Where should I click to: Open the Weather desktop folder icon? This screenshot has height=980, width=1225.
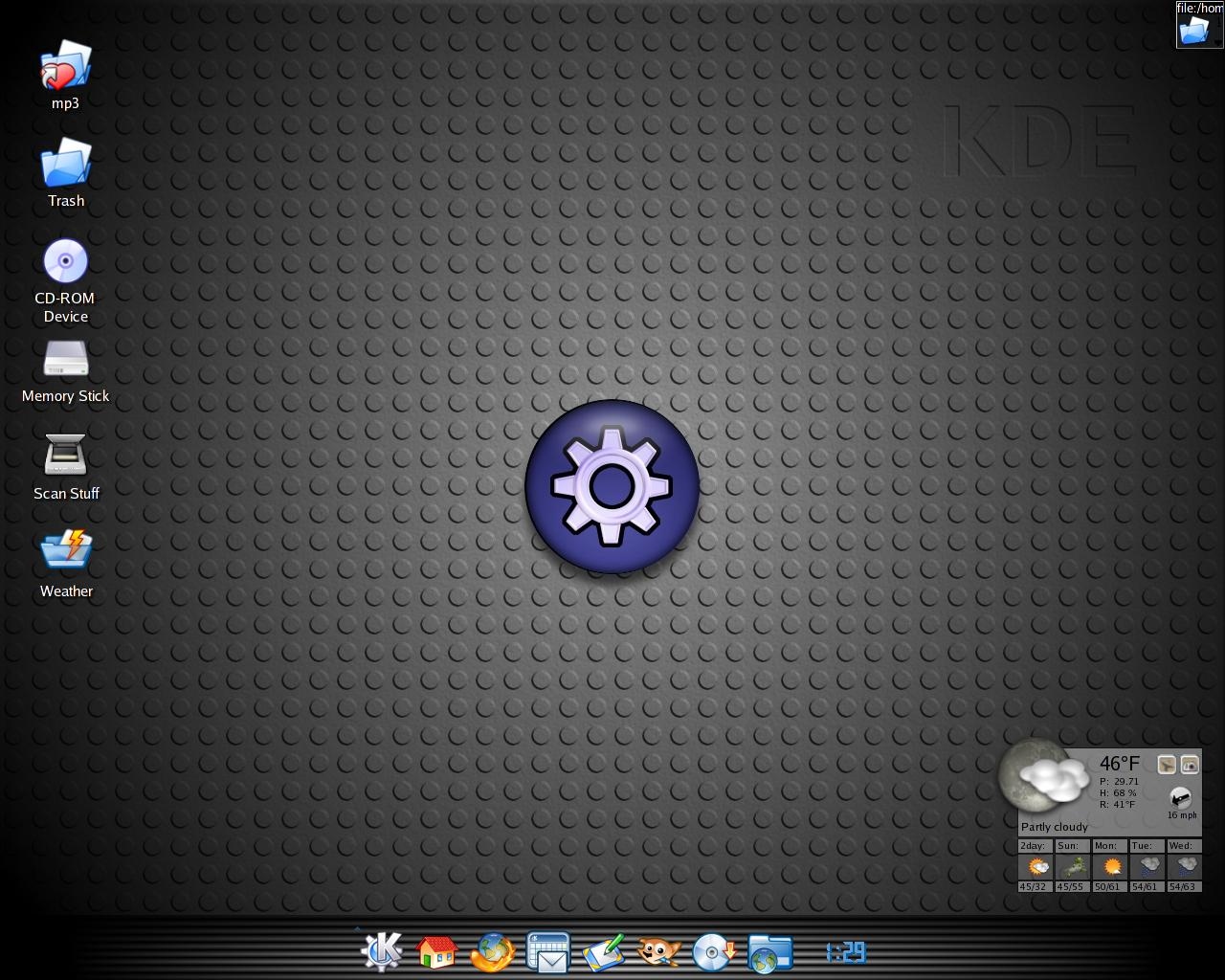click(x=66, y=550)
